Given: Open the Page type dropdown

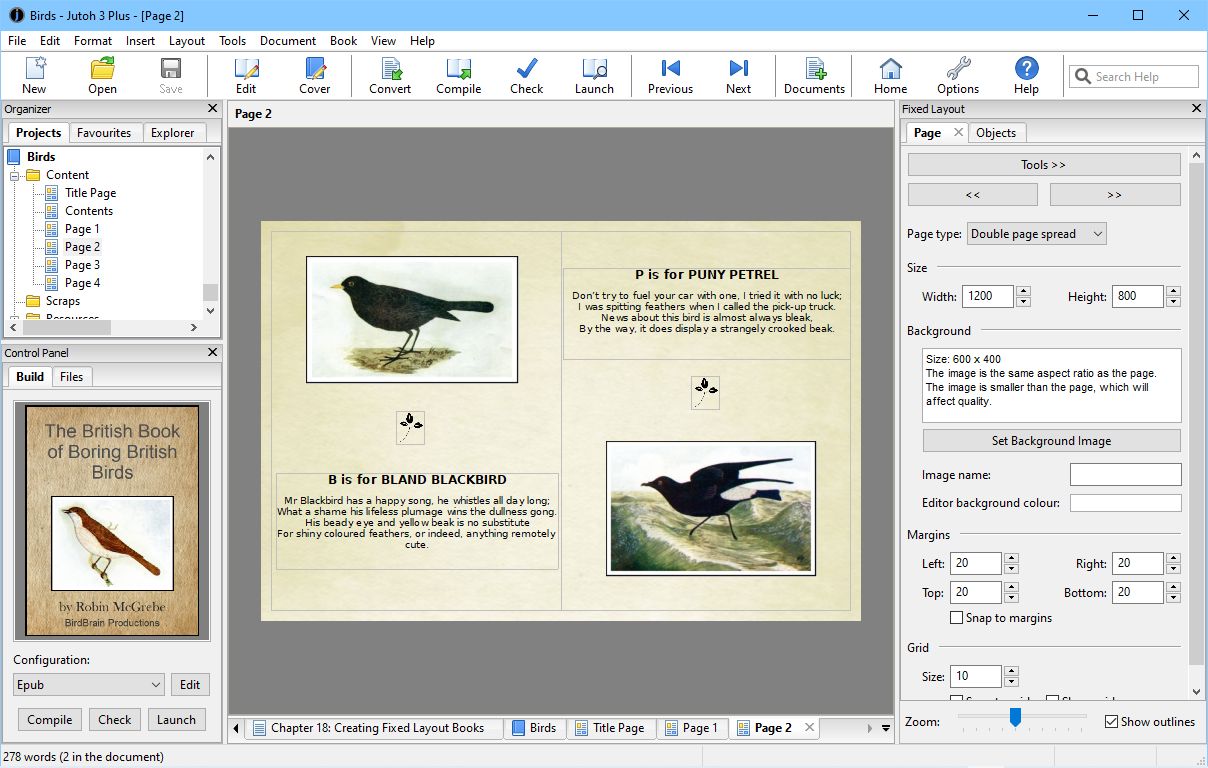Looking at the screenshot, I should (x=1037, y=234).
